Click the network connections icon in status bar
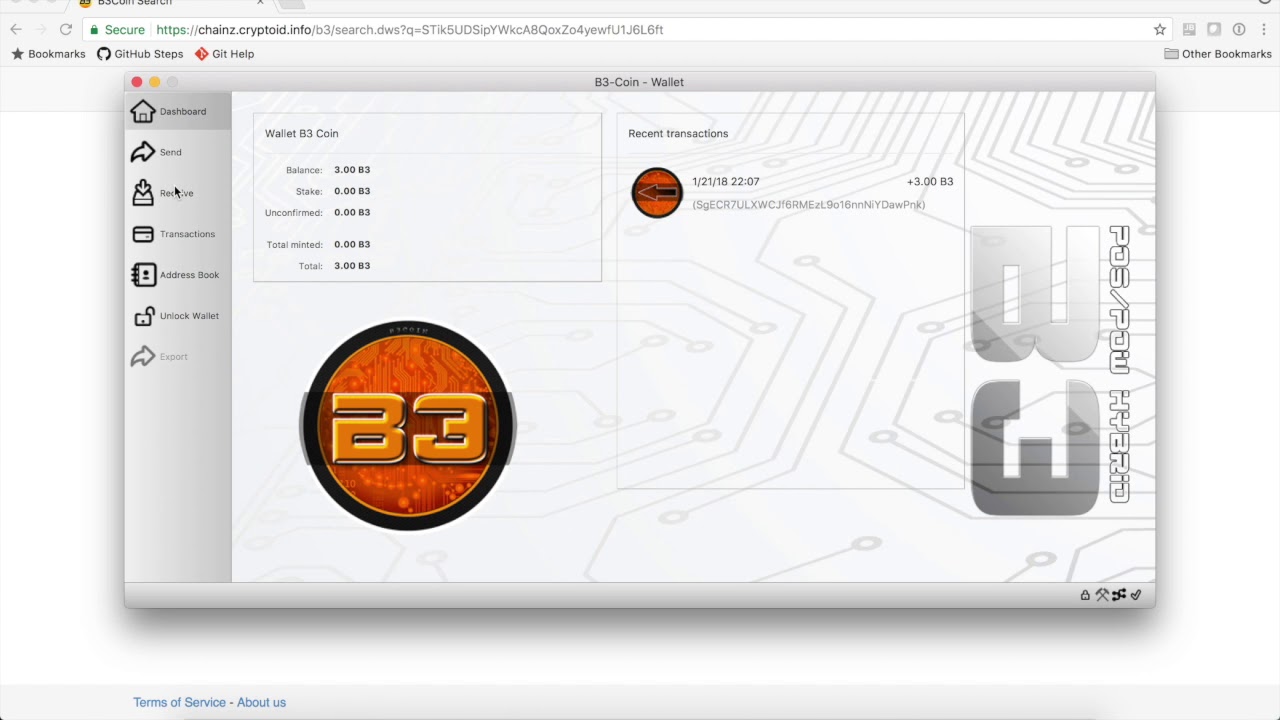The height and width of the screenshot is (720, 1280). (x=1119, y=595)
